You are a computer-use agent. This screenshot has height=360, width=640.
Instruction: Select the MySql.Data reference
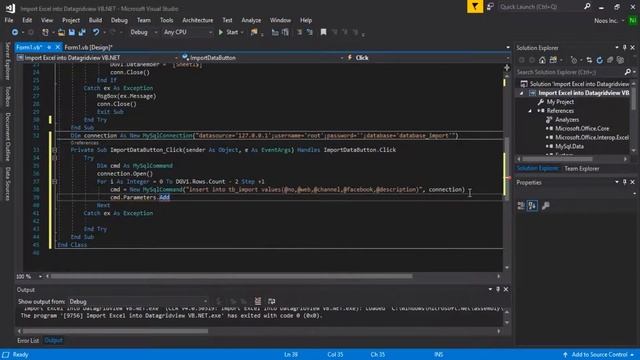tap(569, 146)
